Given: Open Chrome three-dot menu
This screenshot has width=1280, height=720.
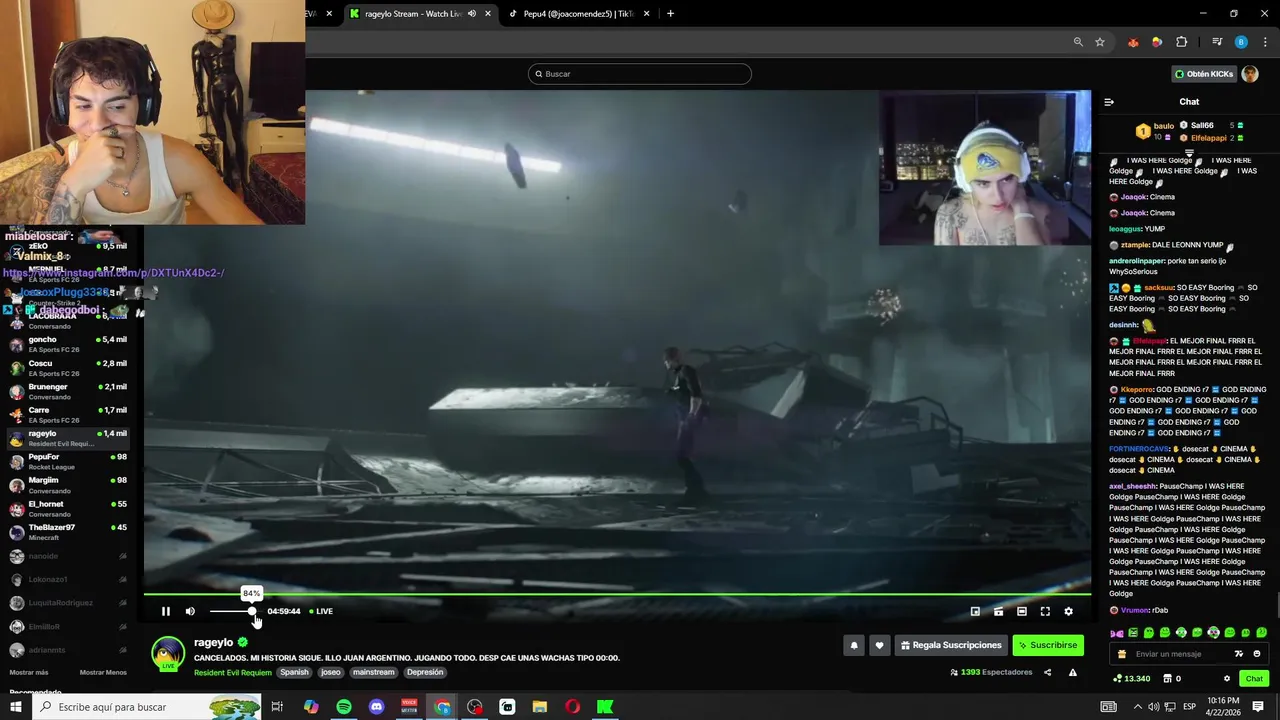Looking at the screenshot, I should (1266, 42).
